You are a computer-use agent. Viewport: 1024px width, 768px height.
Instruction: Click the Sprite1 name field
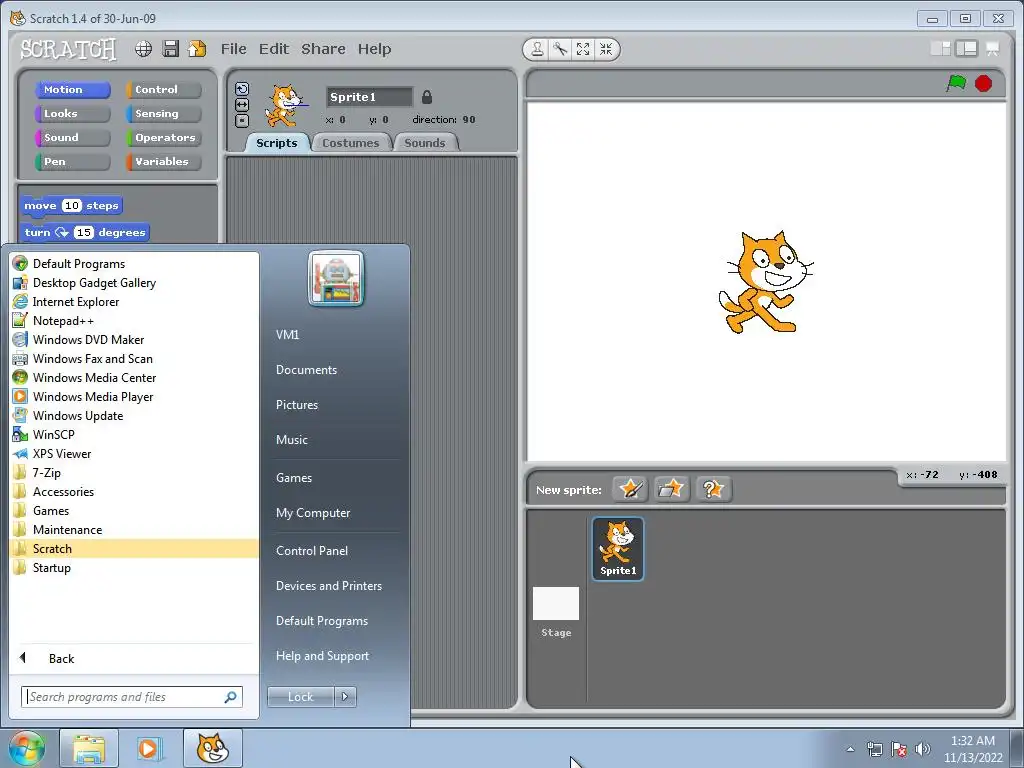click(369, 97)
